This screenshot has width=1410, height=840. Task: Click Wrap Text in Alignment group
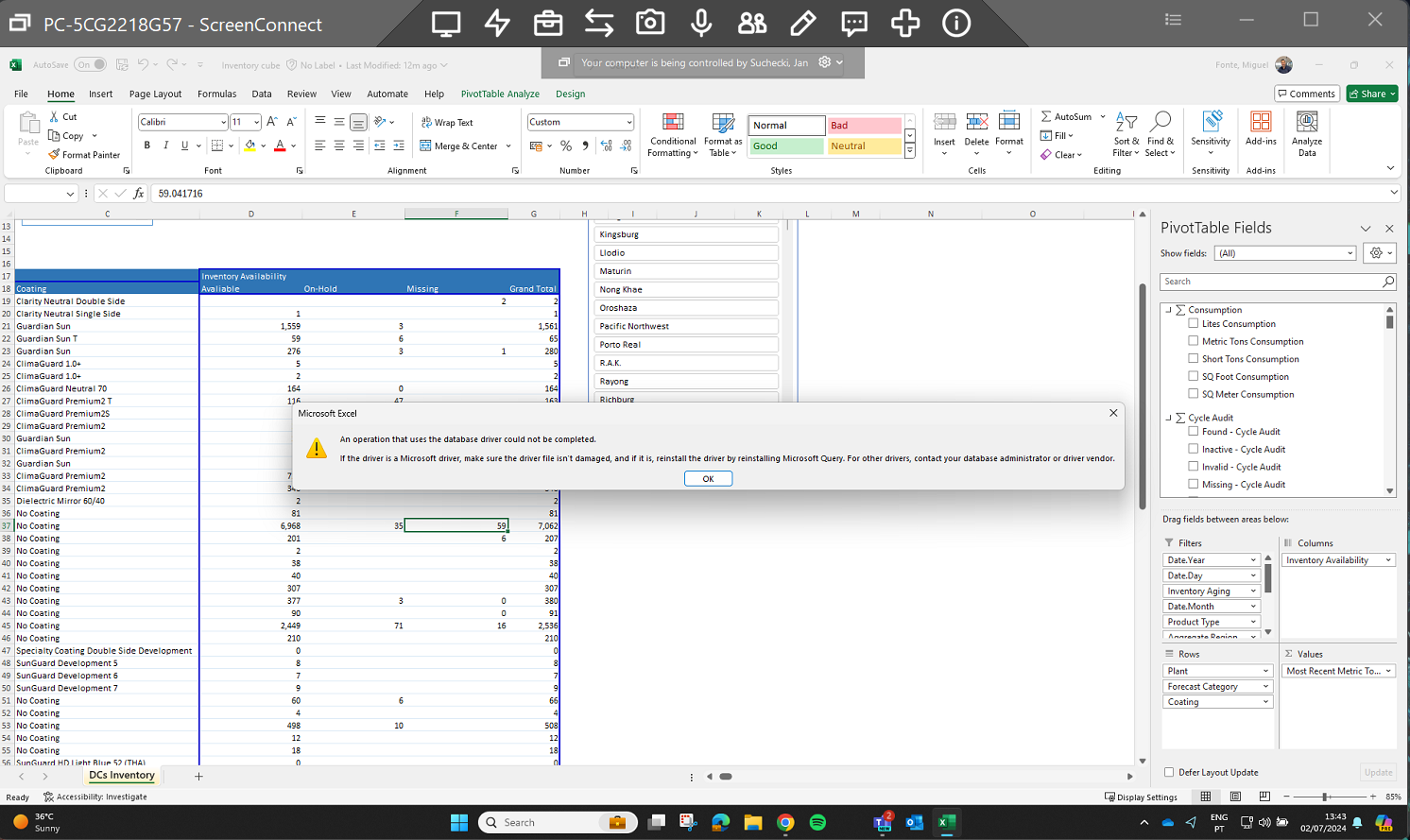(x=446, y=123)
